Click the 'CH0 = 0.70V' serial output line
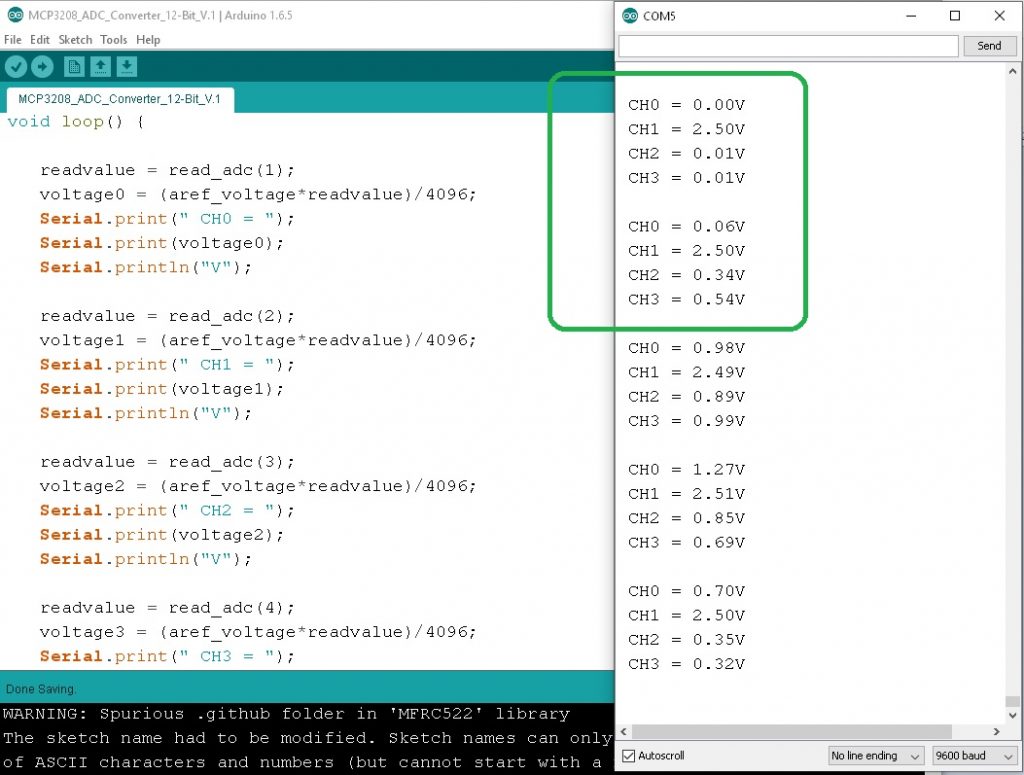1024x775 pixels. (686, 592)
